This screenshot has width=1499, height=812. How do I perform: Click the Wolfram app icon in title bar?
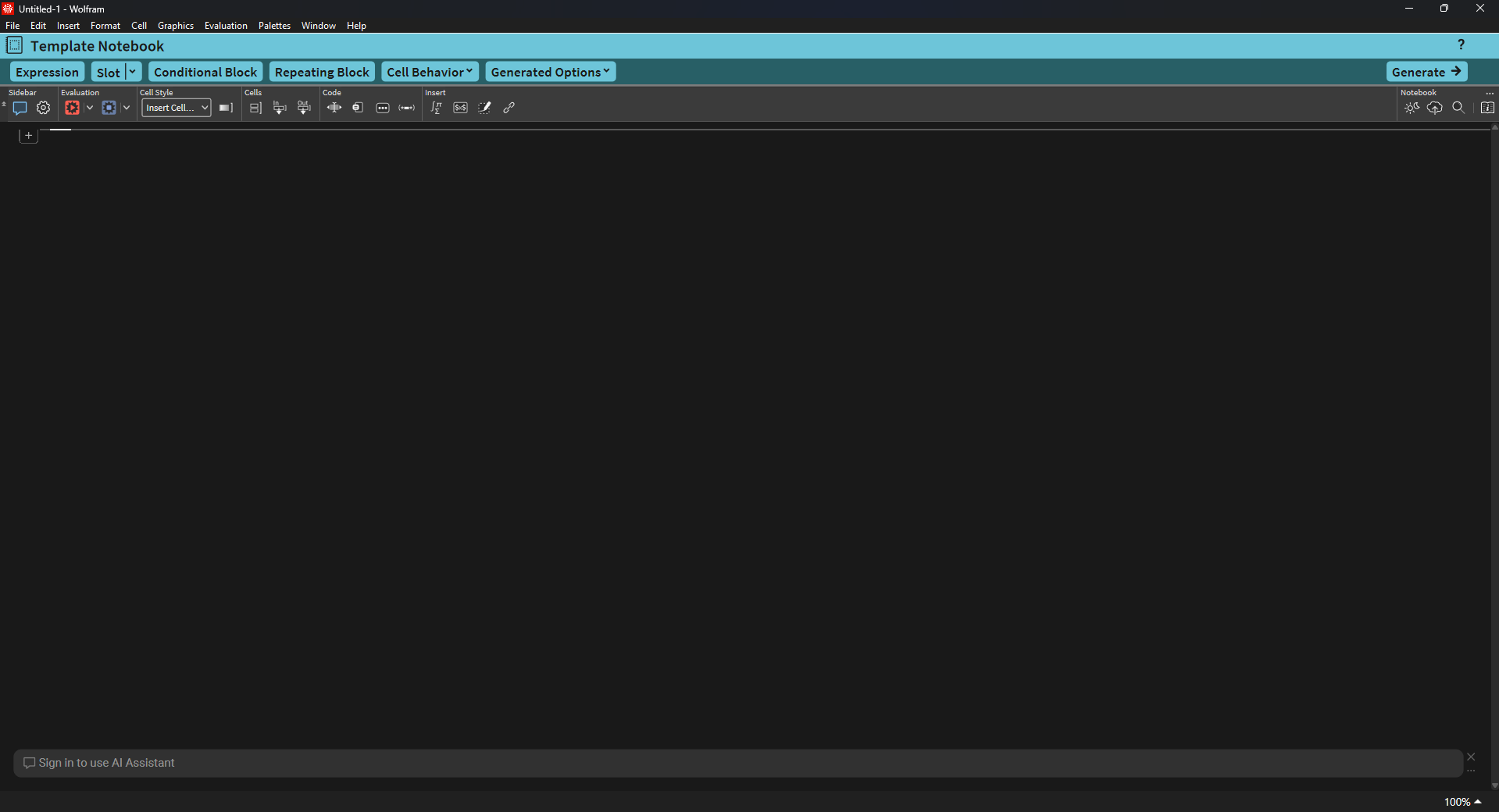pyautogui.click(x=8, y=9)
